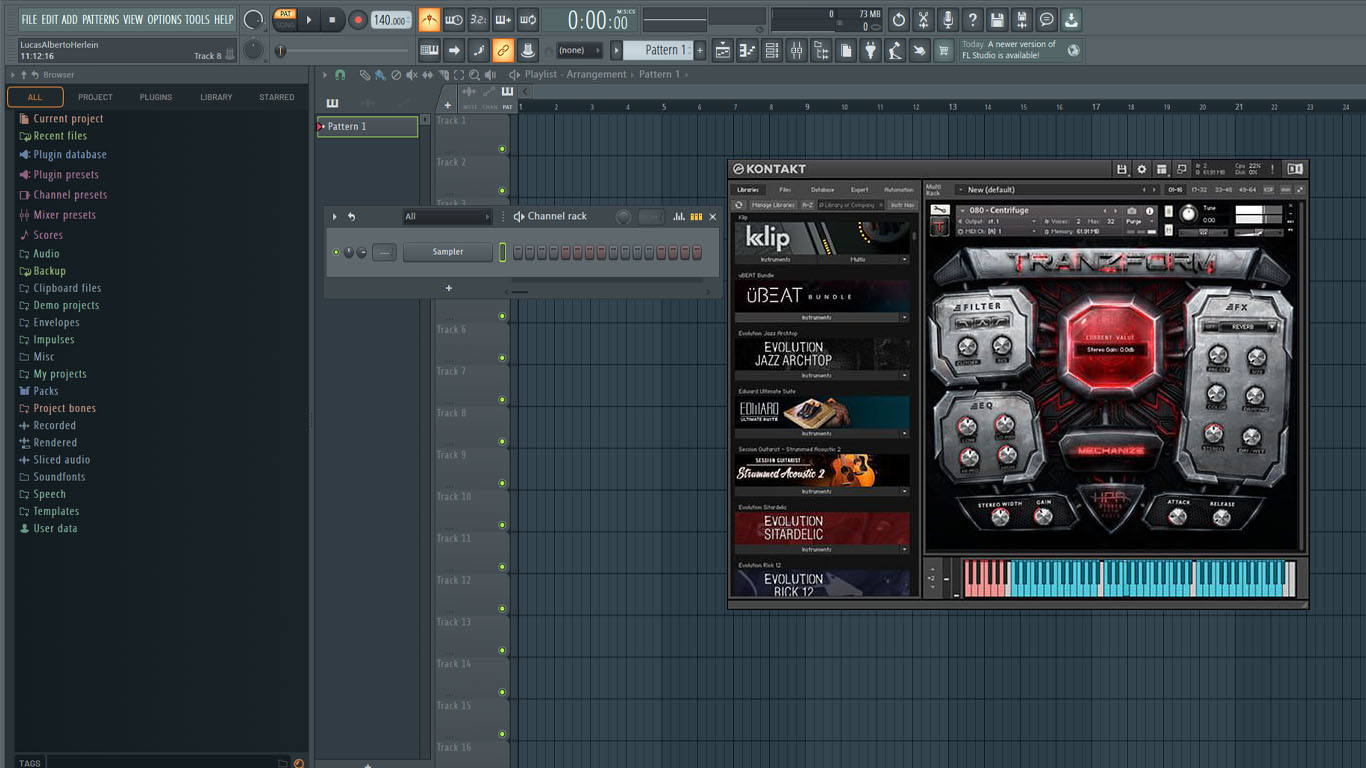1366x768 pixels.
Task: Toggle the metronome icon
Action: pos(429,20)
